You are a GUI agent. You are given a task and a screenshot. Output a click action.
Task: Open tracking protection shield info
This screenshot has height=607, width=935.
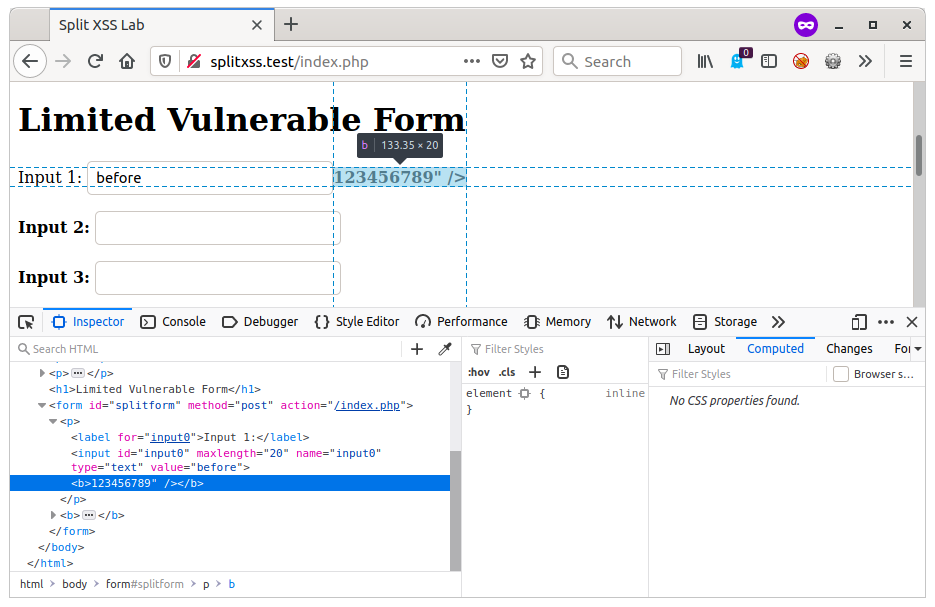[165, 61]
